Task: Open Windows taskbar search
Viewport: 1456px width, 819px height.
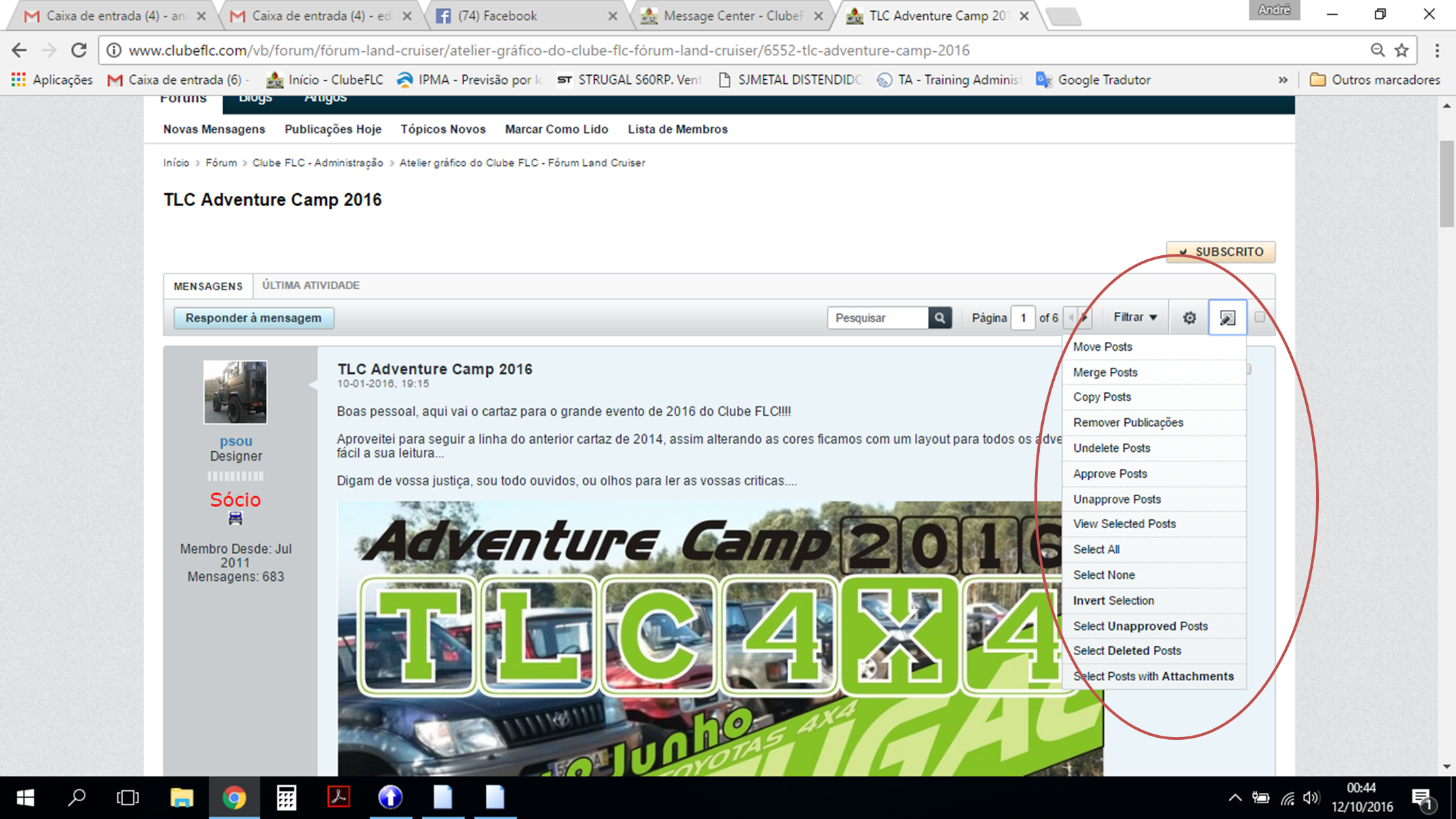Action: [77, 797]
